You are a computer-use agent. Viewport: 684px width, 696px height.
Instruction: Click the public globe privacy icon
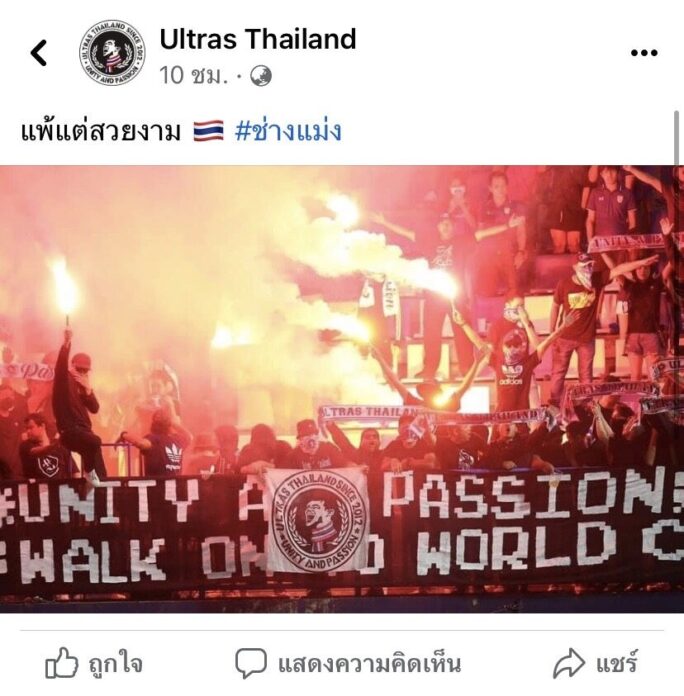pyautogui.click(x=261, y=76)
